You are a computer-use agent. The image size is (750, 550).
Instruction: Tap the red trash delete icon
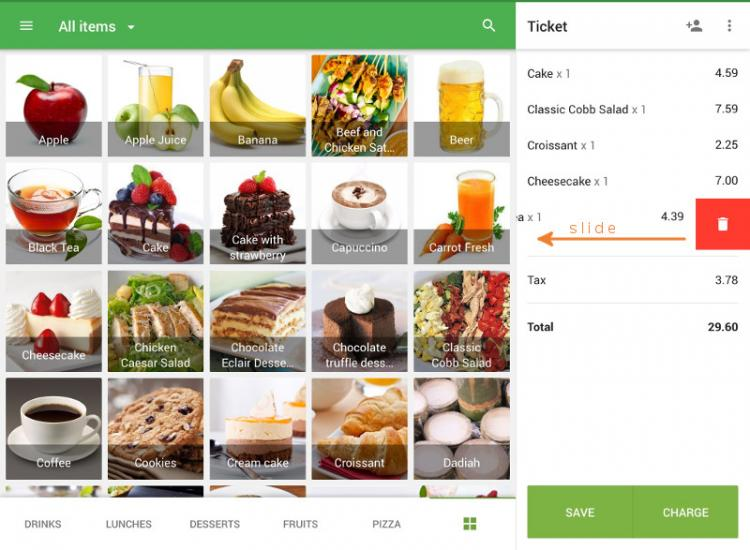pyautogui.click(x=723, y=224)
